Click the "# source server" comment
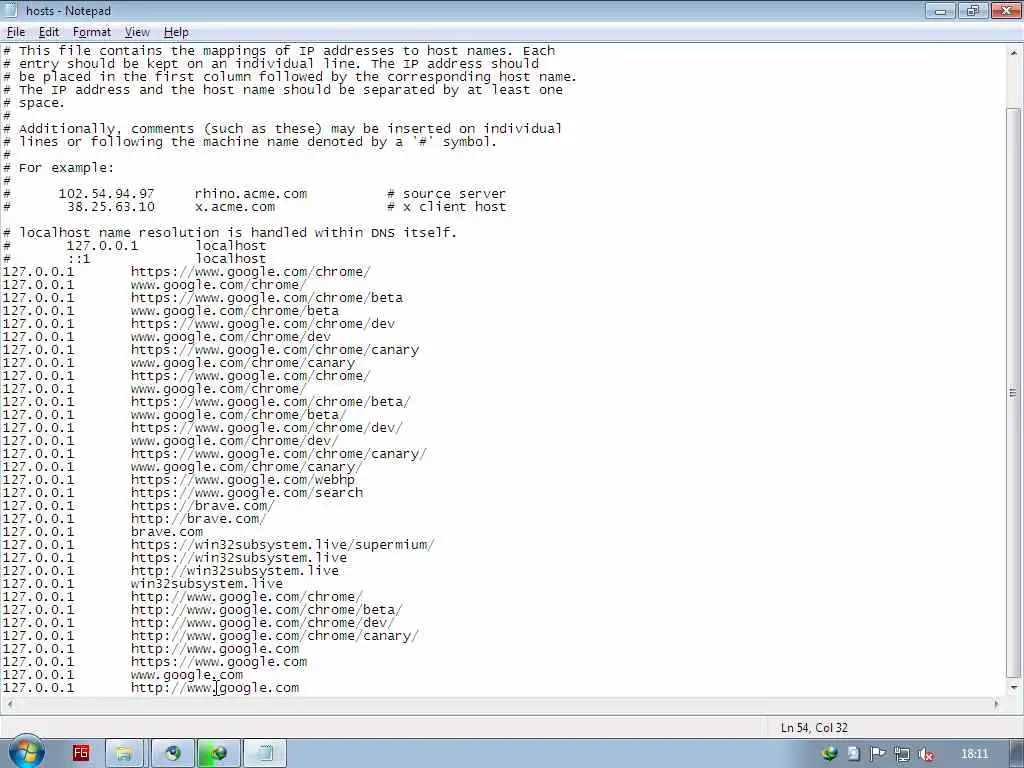Image resolution: width=1024 pixels, height=768 pixels. pyautogui.click(x=446, y=193)
